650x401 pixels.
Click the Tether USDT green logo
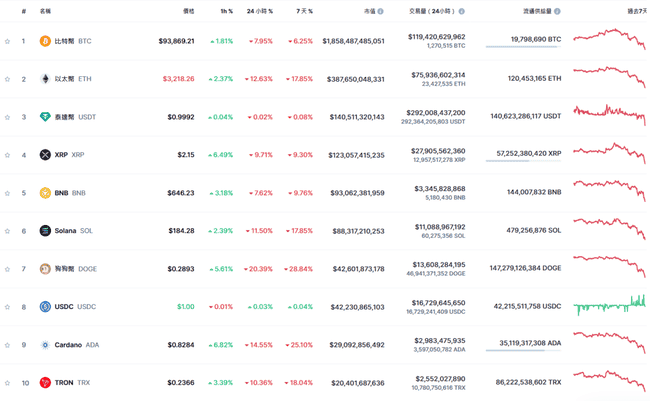tap(45, 117)
